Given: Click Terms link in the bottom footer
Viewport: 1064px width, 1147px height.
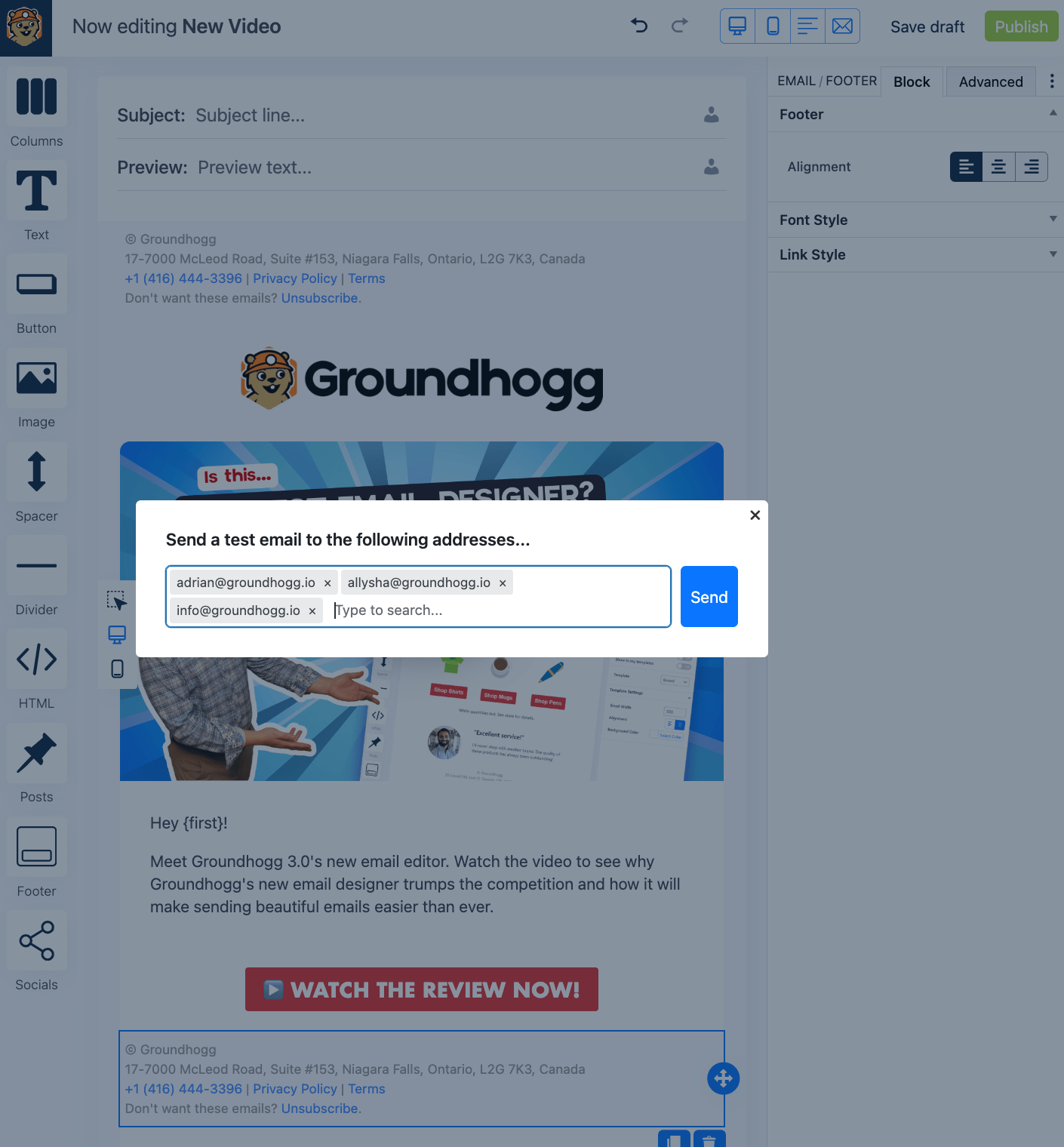Looking at the screenshot, I should (367, 1089).
